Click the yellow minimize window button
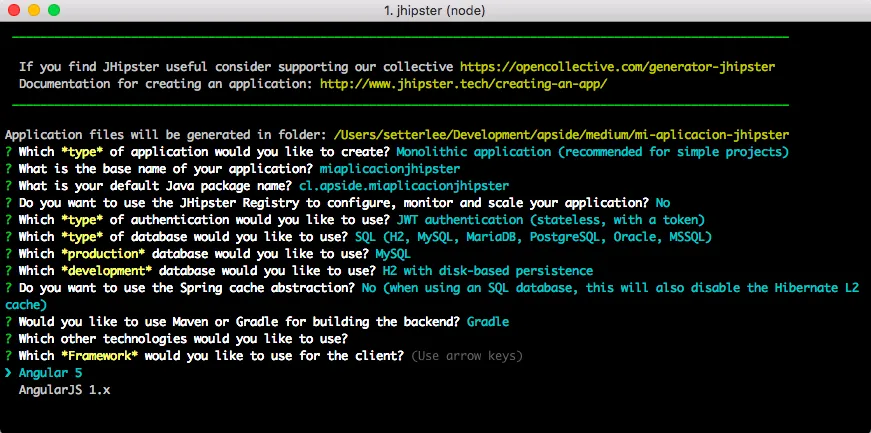Screen dimensions: 871x433 [34, 10]
